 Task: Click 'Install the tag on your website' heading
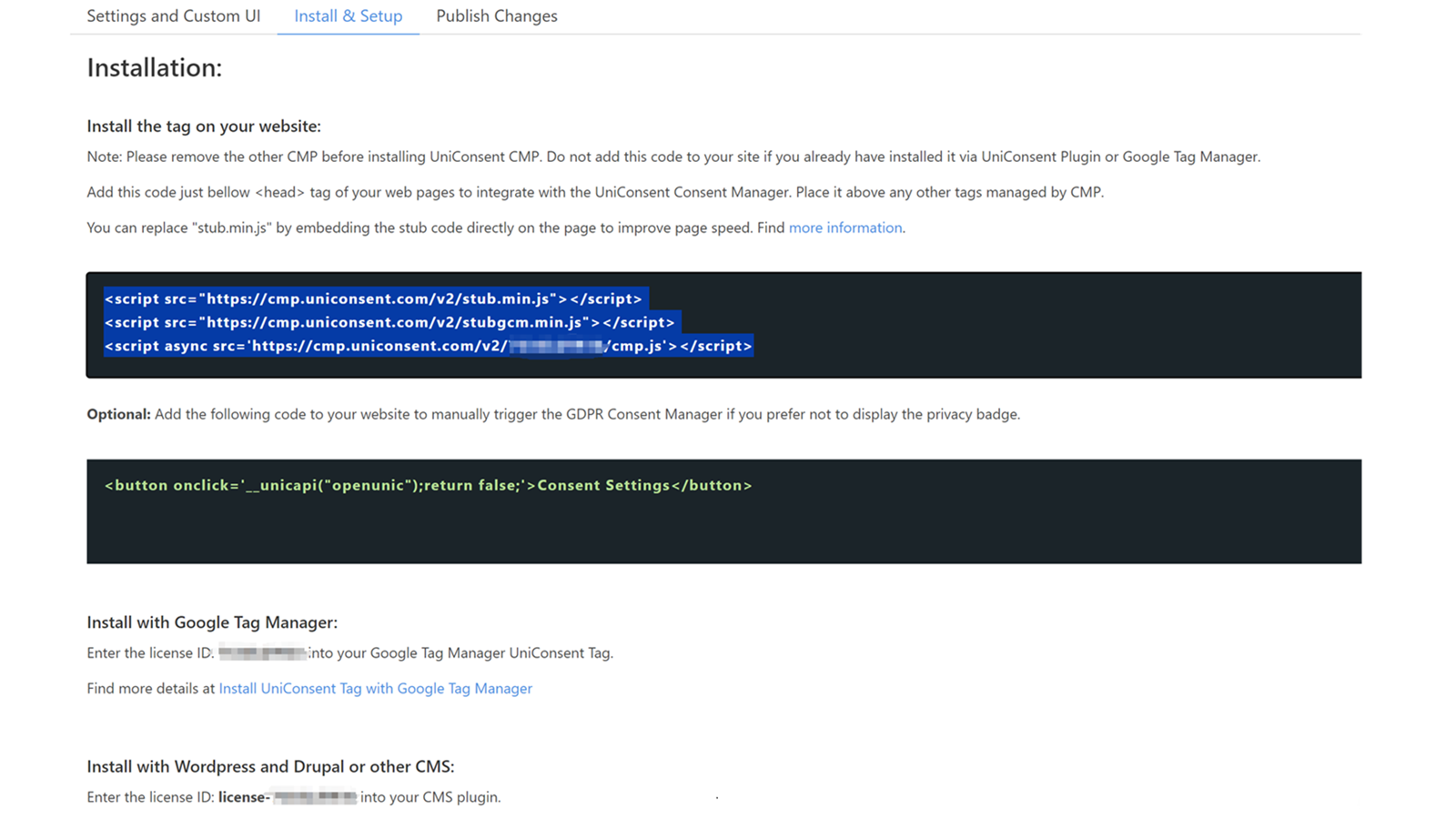[x=203, y=126]
